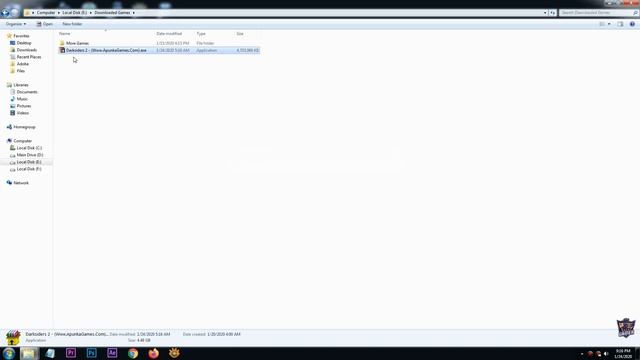The height and width of the screenshot is (360, 640).
Task: Click the Darksiders 2 icon in details pane
Action: (x=13, y=338)
